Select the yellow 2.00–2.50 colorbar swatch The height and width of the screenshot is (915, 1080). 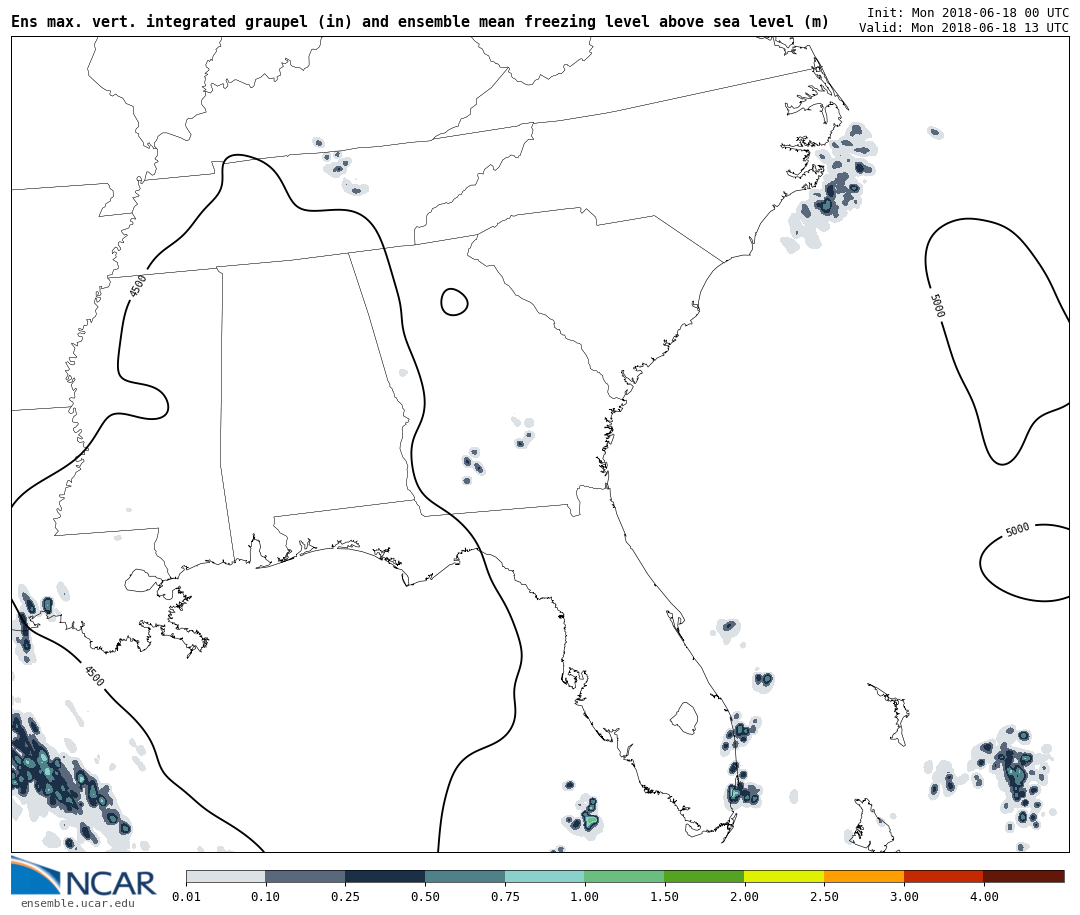(x=784, y=876)
